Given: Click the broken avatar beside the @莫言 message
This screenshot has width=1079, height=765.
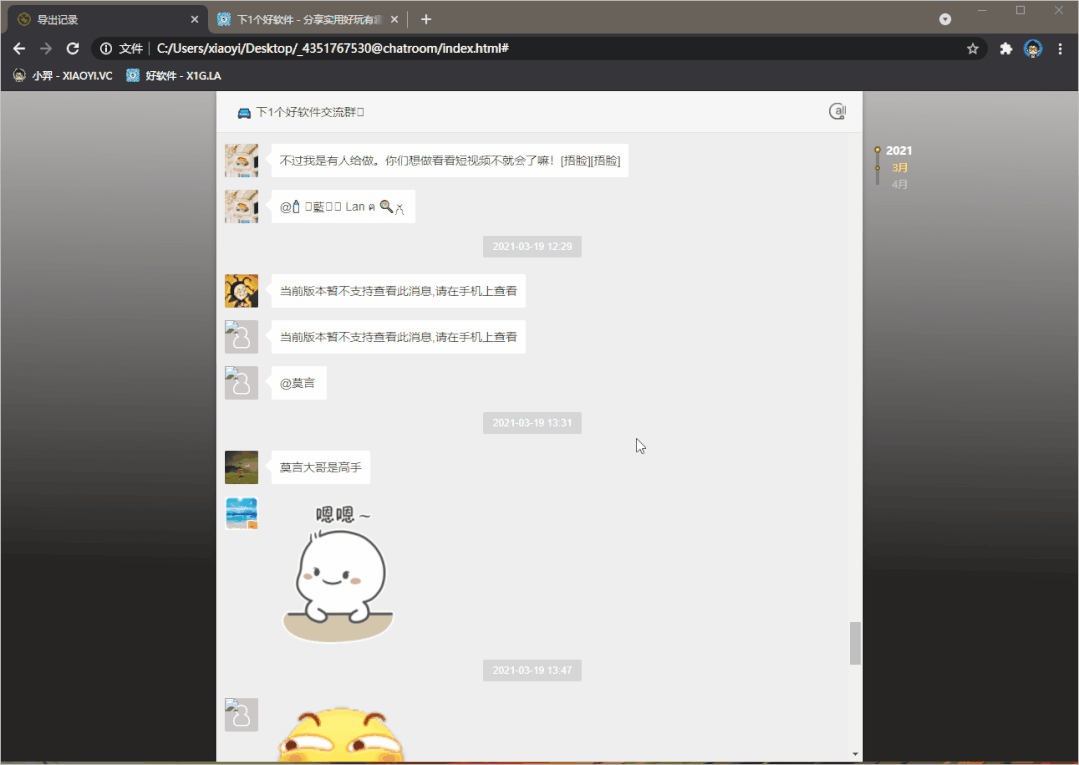Looking at the screenshot, I should coord(242,382).
